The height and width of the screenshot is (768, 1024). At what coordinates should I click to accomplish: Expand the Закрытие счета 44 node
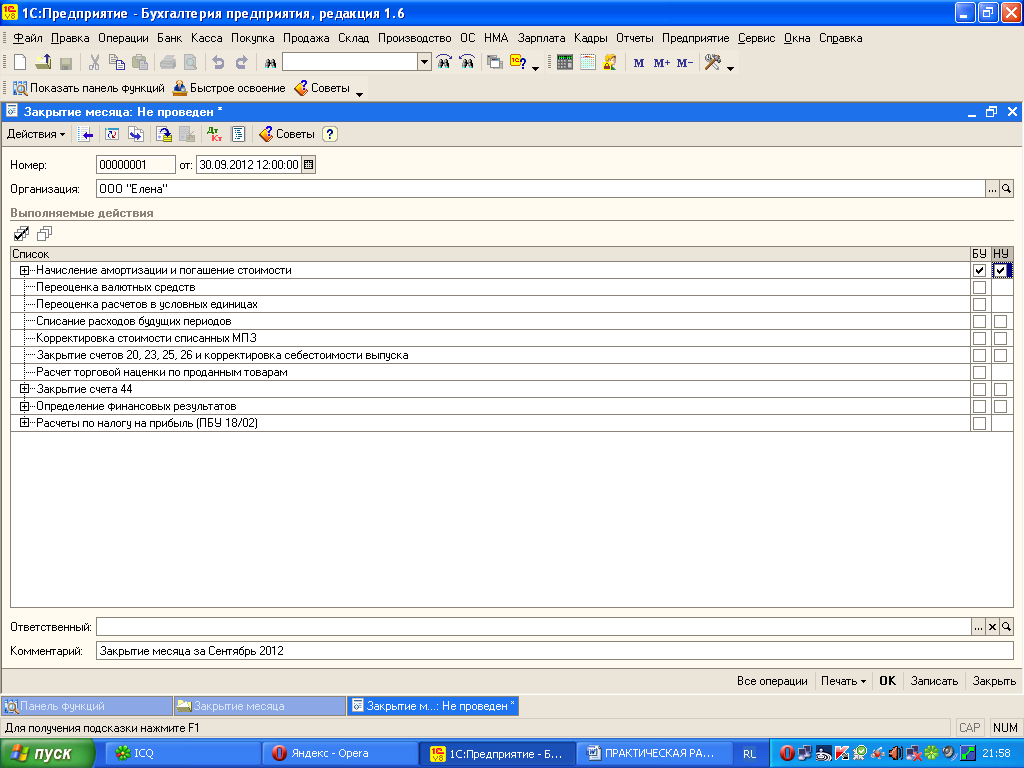[x=24, y=389]
